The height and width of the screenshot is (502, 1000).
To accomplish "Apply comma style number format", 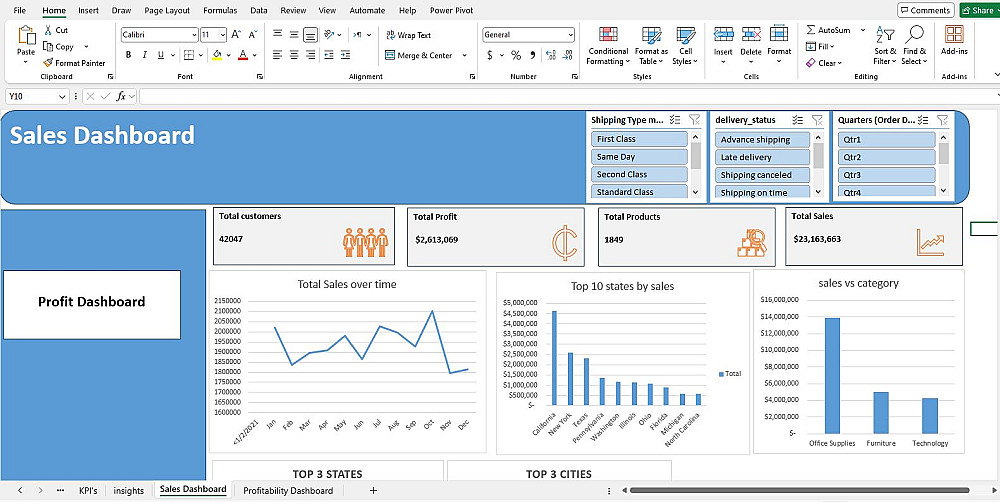I will tap(533, 55).
